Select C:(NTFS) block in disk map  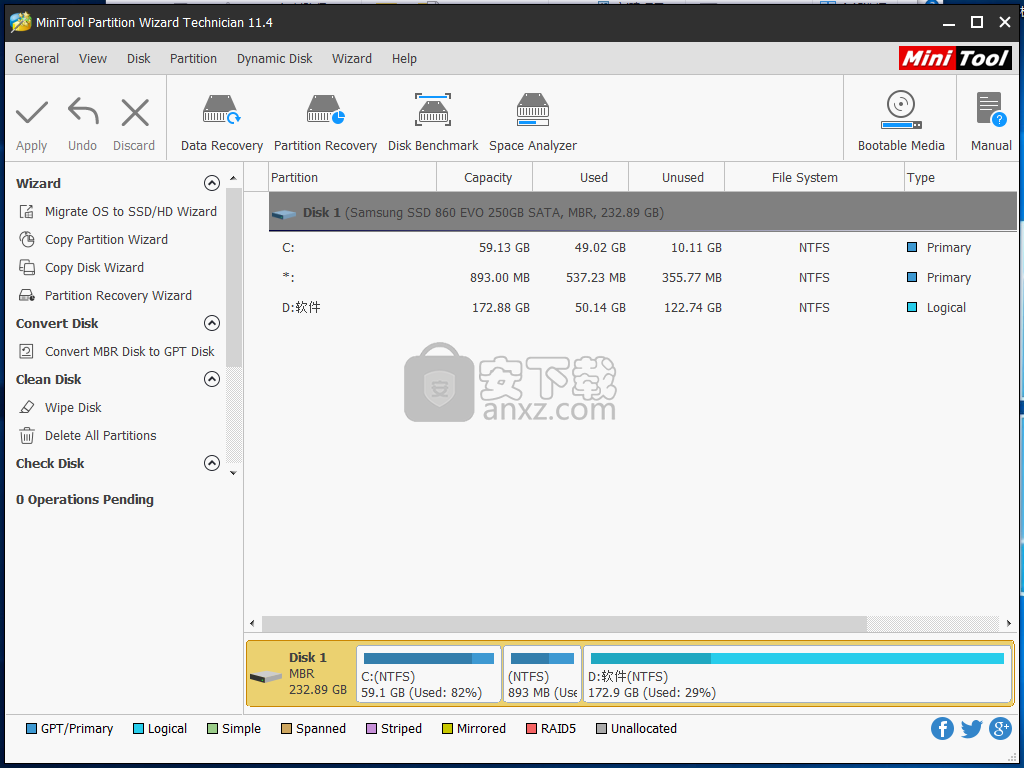(x=429, y=675)
